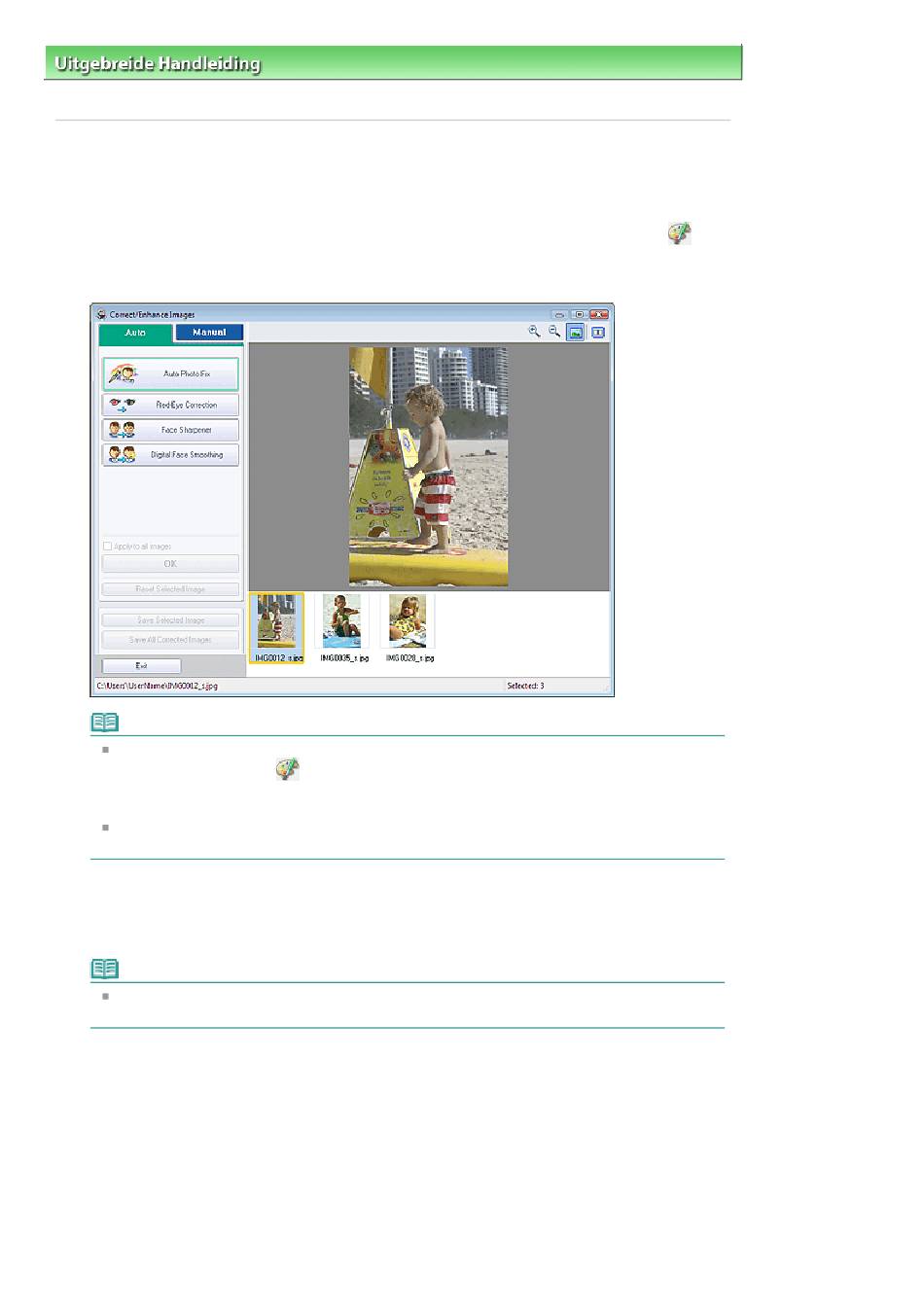Click the Face Sharpener faces icon
The image size is (924, 1307).
[123, 430]
